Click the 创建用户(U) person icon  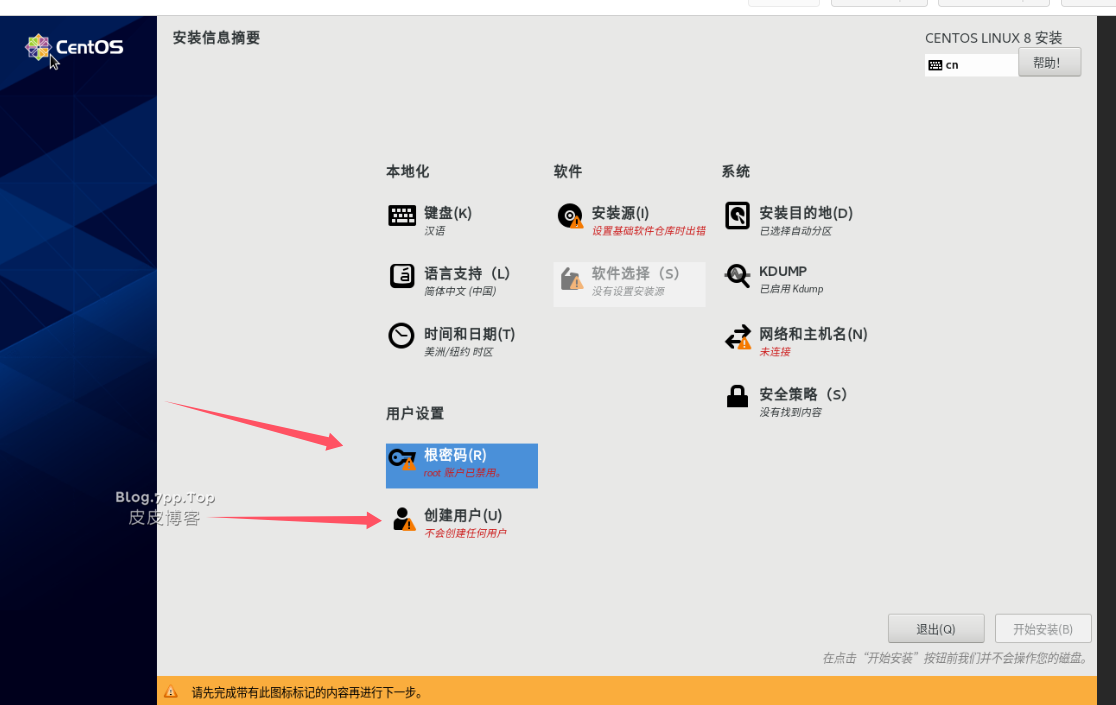click(403, 519)
